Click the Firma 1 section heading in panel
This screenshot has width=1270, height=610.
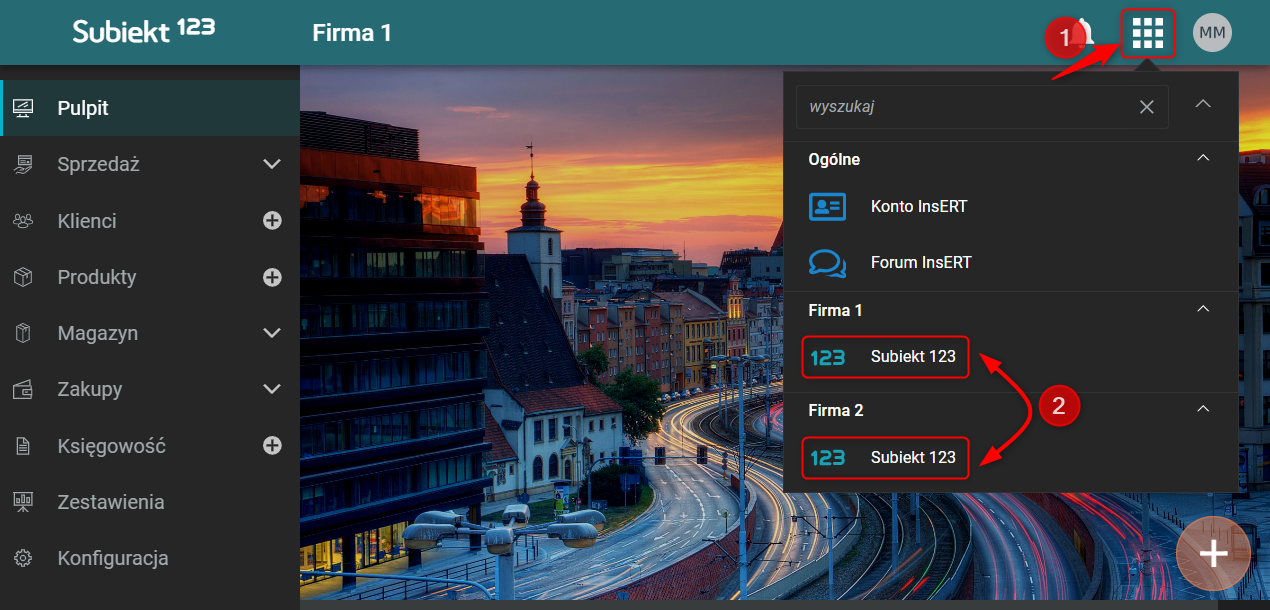coord(835,310)
